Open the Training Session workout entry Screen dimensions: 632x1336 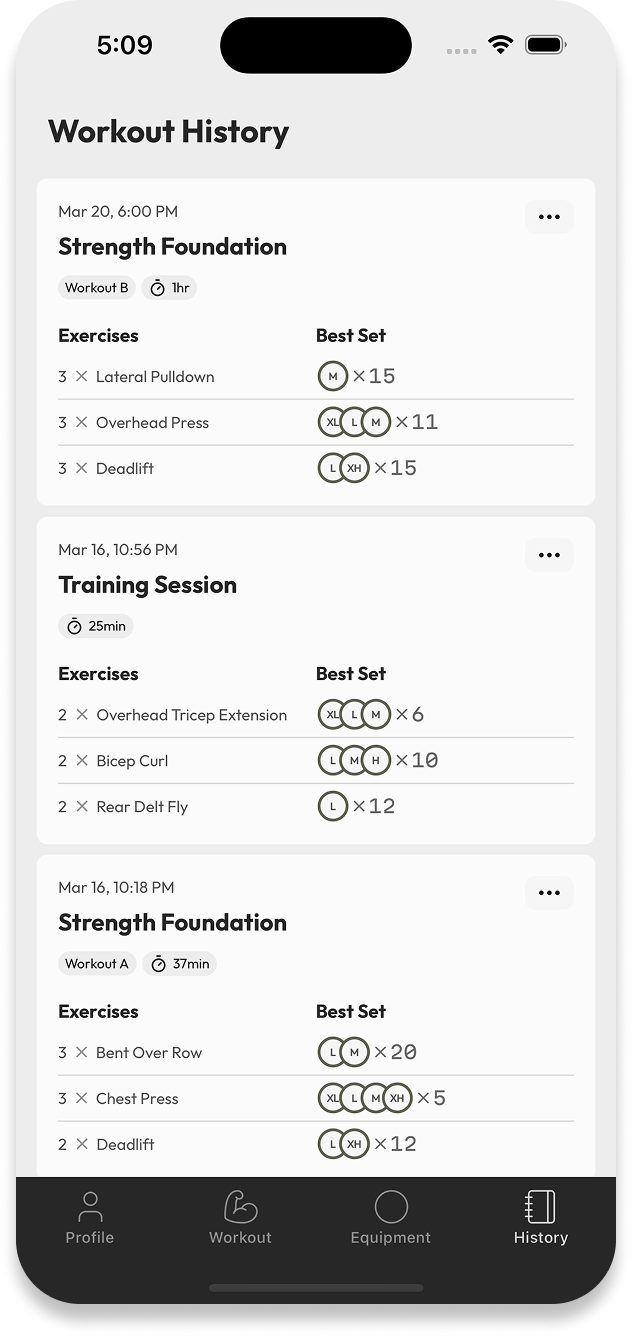[x=147, y=585]
